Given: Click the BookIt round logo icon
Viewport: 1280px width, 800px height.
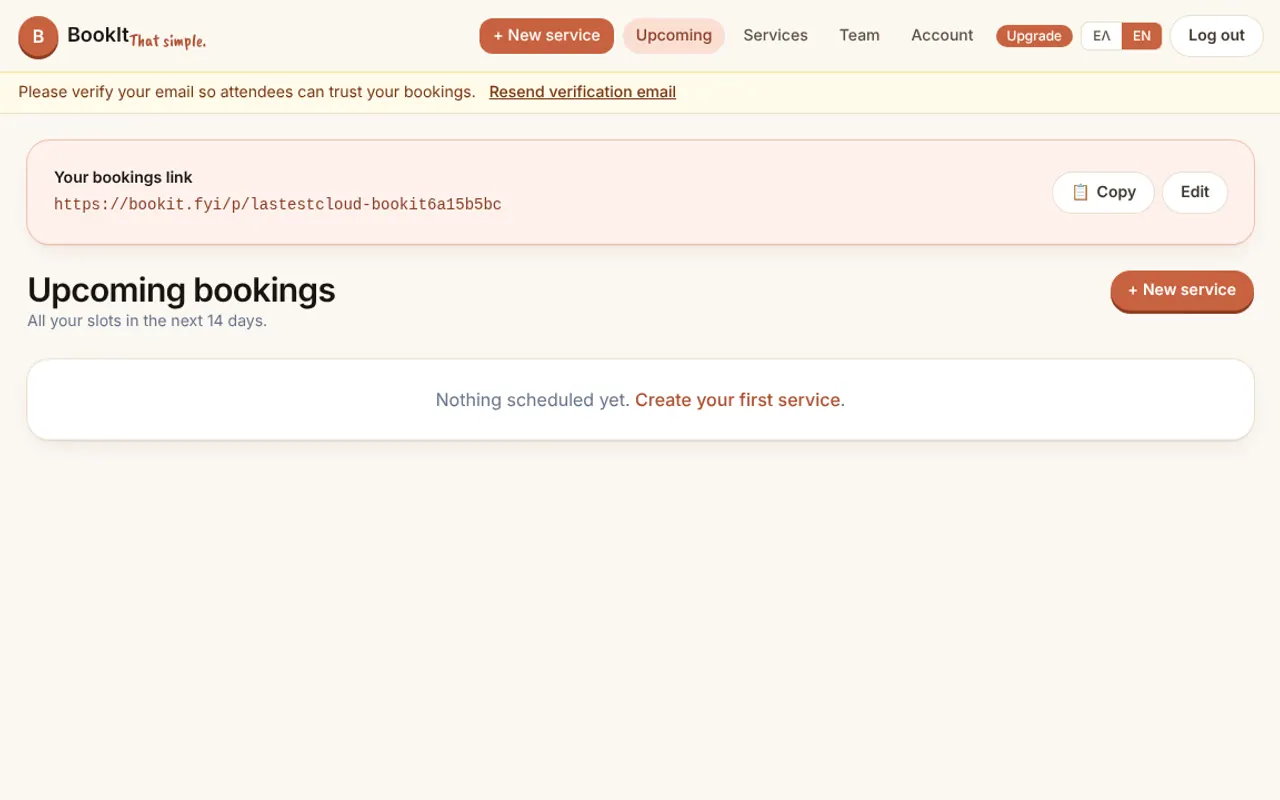Looking at the screenshot, I should pyautogui.click(x=38, y=37).
